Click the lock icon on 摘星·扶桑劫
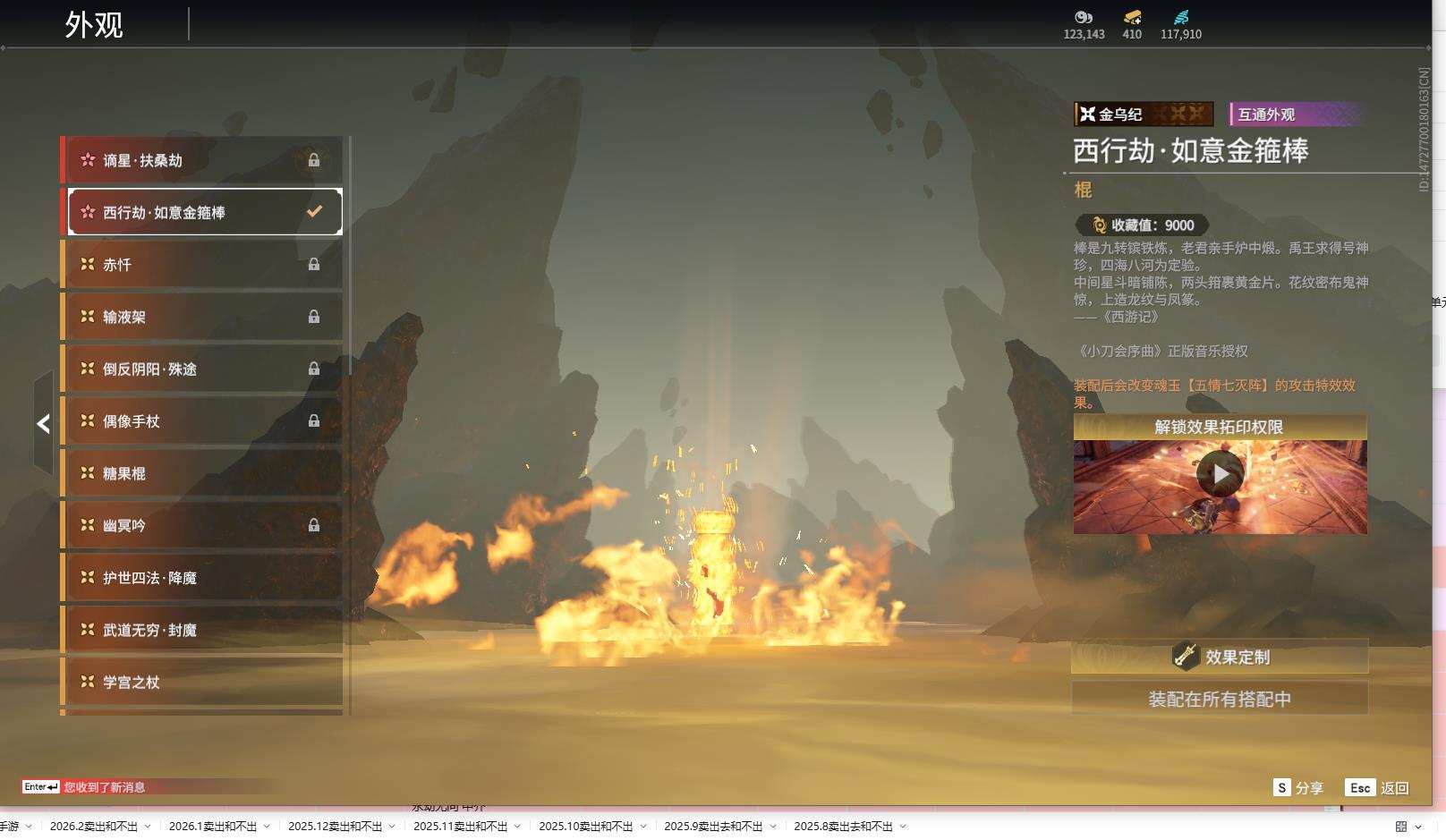This screenshot has width=1446, height=840. 314,160
